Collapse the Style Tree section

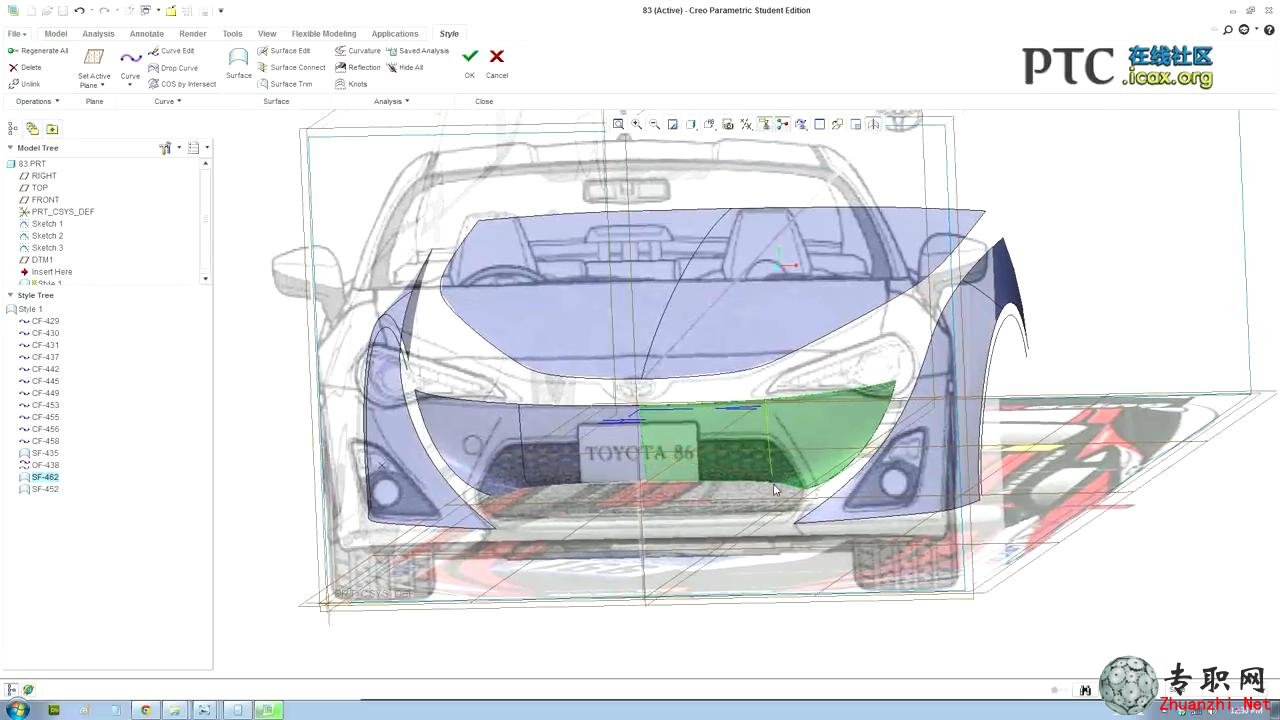coord(10,295)
